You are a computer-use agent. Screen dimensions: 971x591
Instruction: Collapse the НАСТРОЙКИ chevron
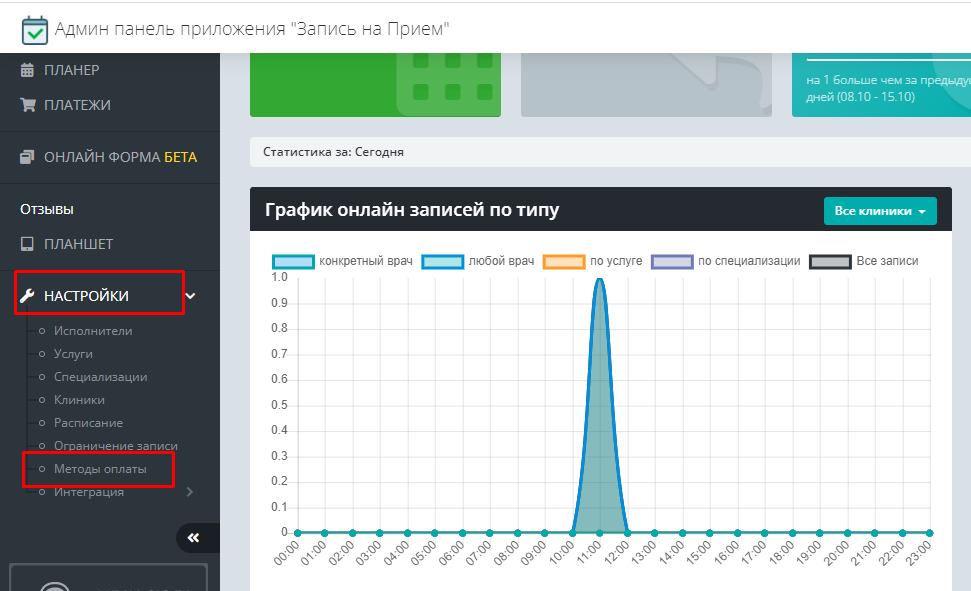(190, 296)
